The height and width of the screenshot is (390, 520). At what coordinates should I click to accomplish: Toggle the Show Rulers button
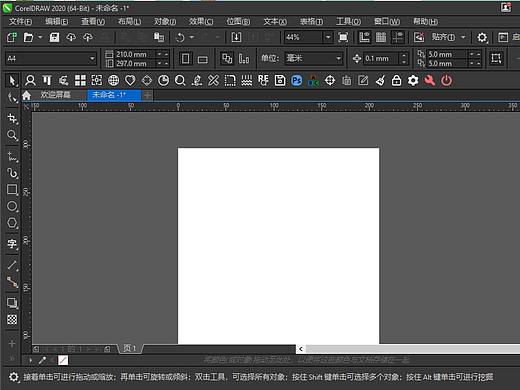click(364, 37)
